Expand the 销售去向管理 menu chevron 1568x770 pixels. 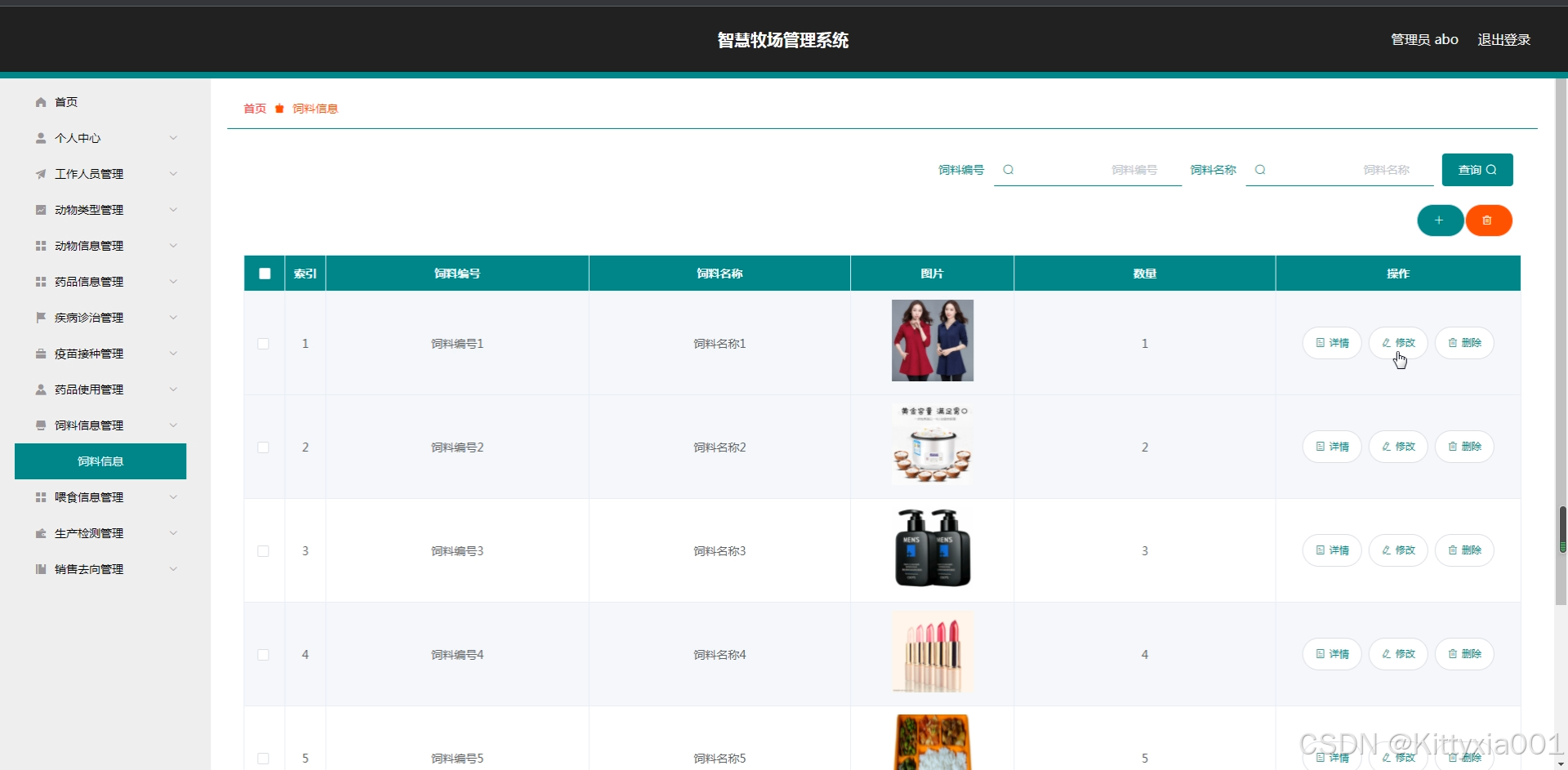click(x=173, y=569)
